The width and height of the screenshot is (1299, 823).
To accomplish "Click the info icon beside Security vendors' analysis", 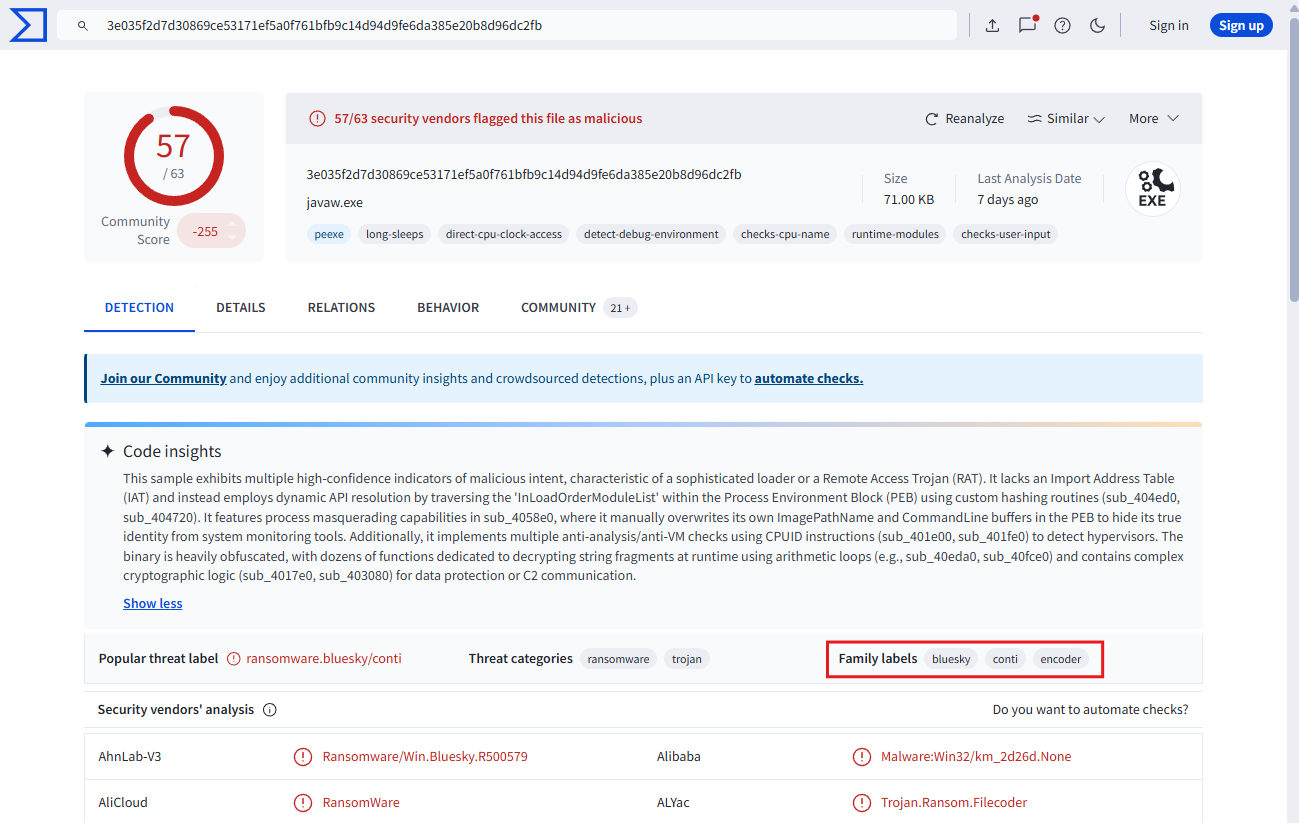I will tap(270, 710).
